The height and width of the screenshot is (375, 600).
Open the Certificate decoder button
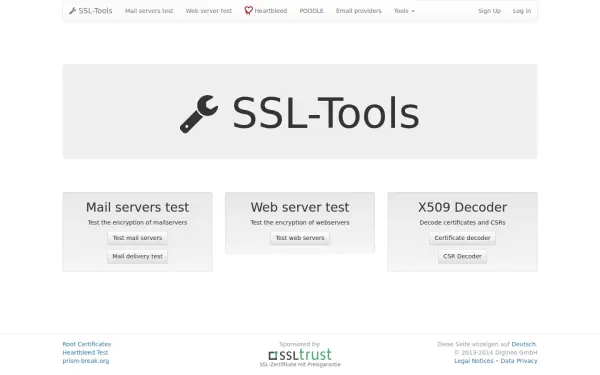462,238
